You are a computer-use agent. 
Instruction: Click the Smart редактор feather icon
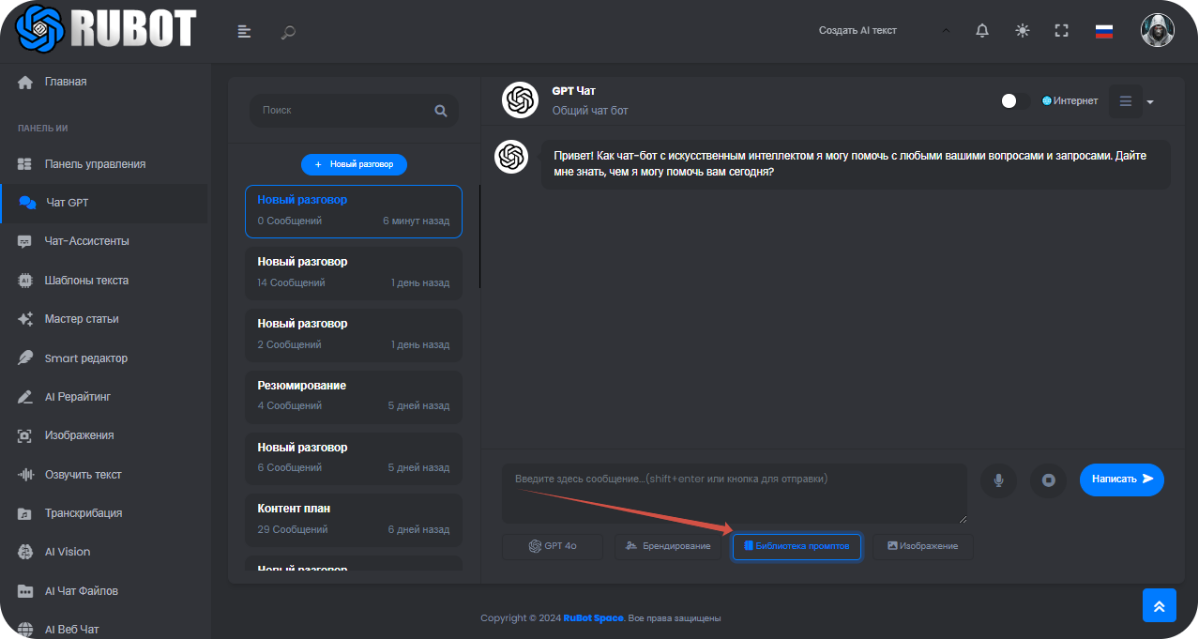(x=25, y=358)
